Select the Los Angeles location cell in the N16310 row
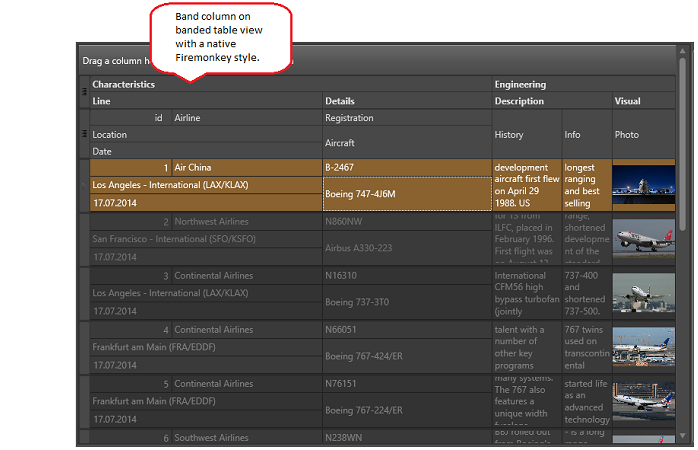Image resolution: width=698 pixels, height=450 pixels. (206, 293)
